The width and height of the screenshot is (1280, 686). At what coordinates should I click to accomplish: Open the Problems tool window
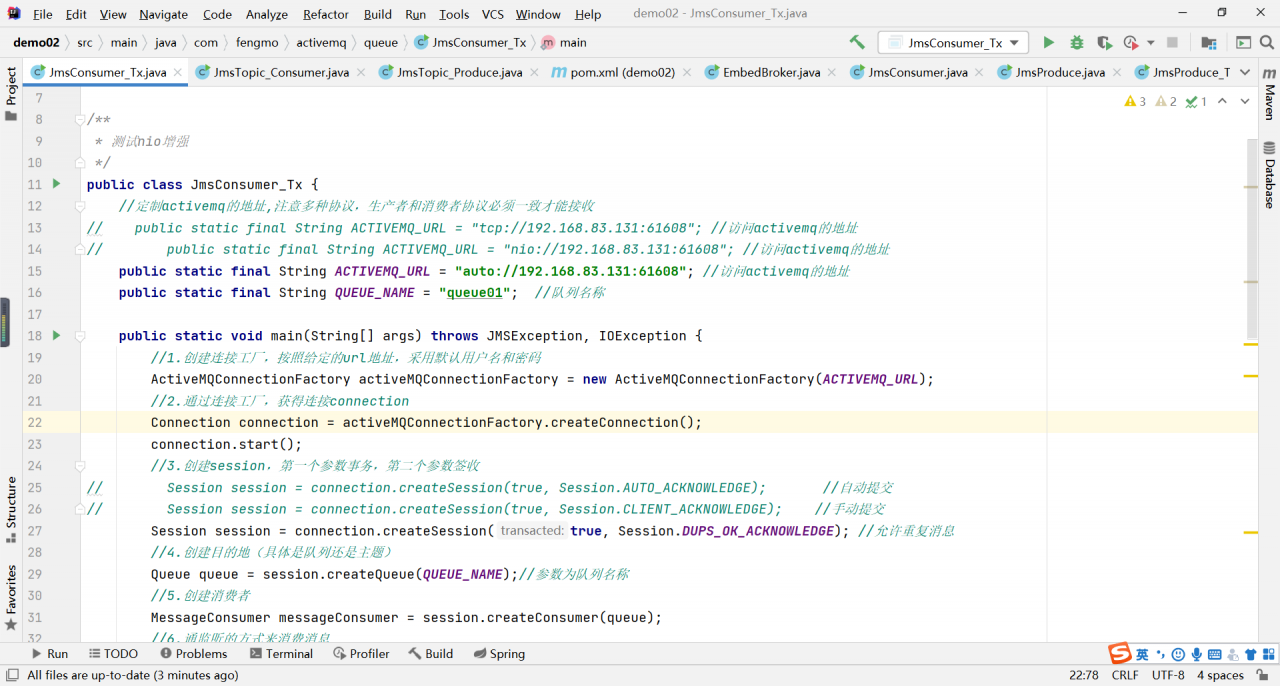[x=193, y=653]
